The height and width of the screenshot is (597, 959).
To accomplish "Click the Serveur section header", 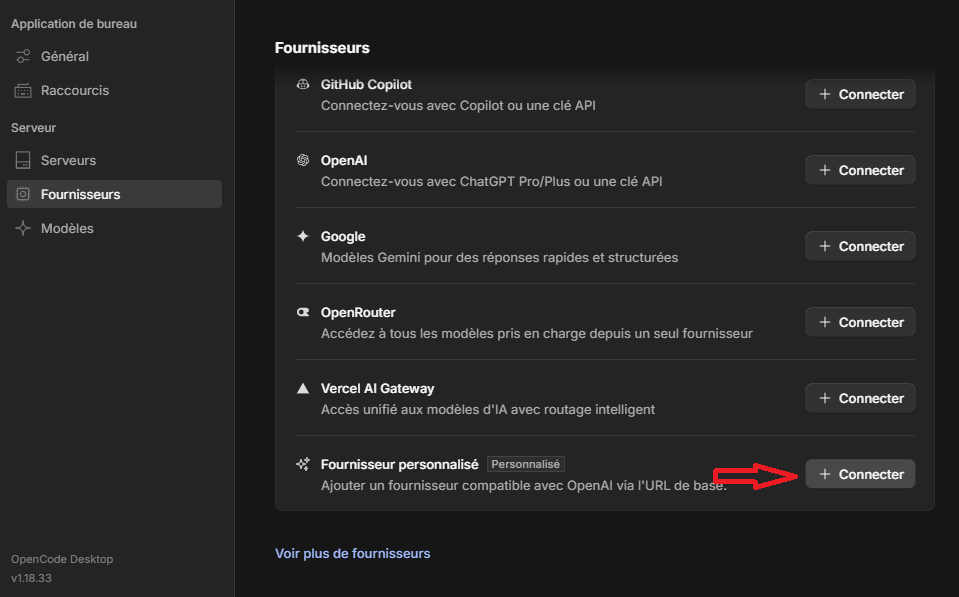I will point(34,128).
